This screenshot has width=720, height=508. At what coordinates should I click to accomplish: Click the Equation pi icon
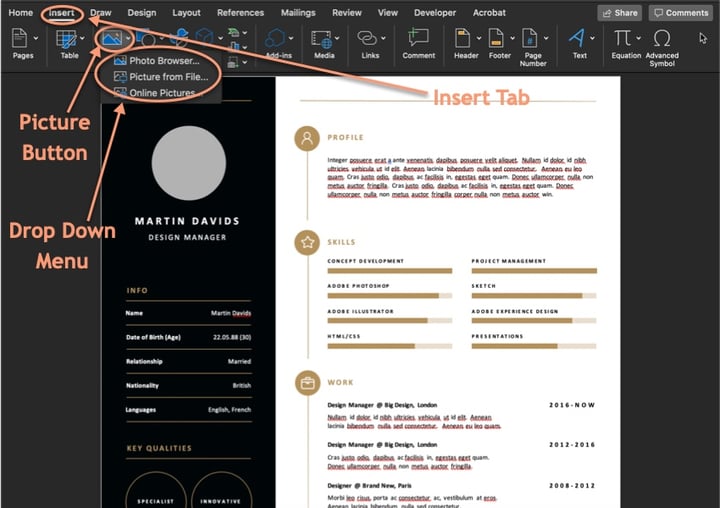(623, 38)
